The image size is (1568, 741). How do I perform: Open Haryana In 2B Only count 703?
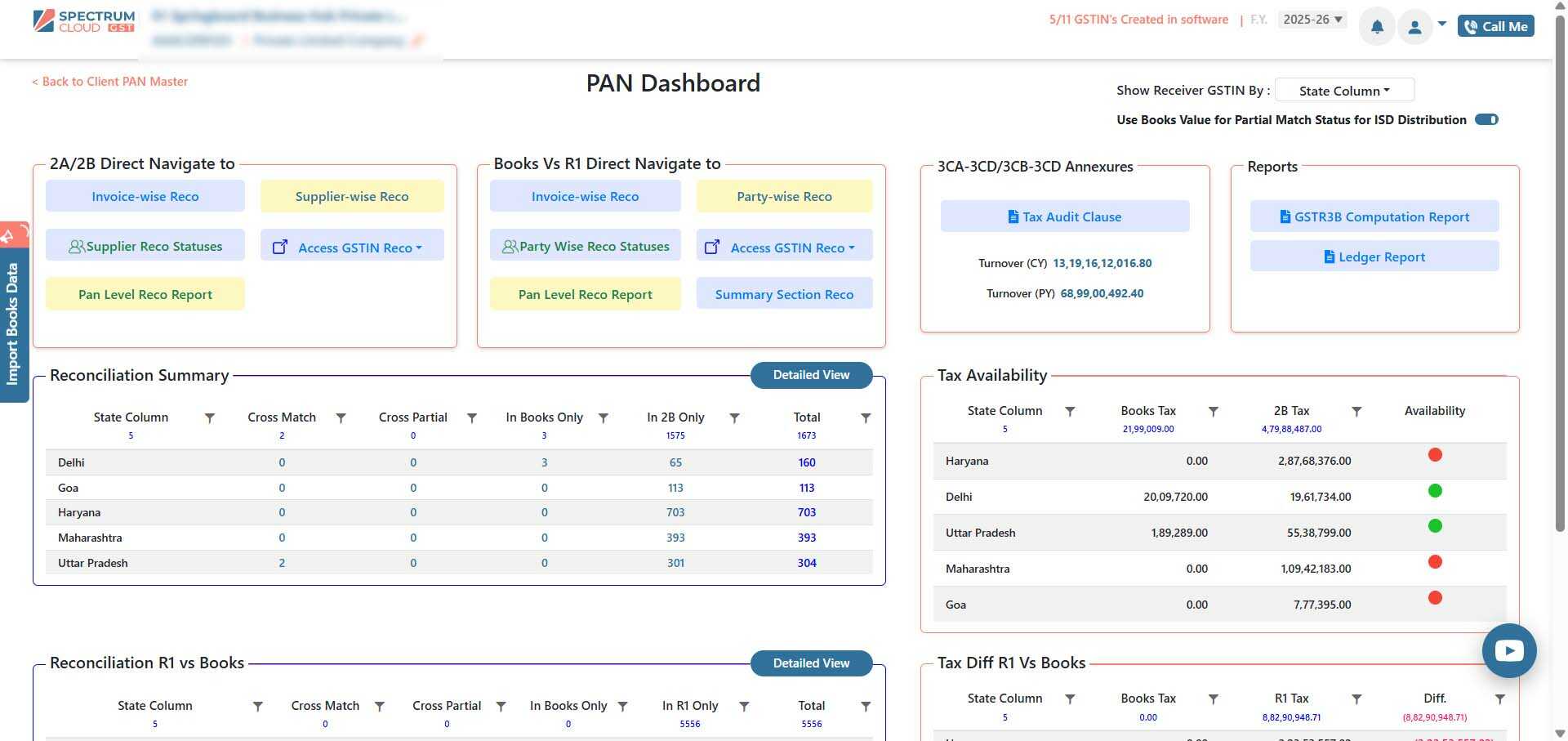pyautogui.click(x=675, y=512)
